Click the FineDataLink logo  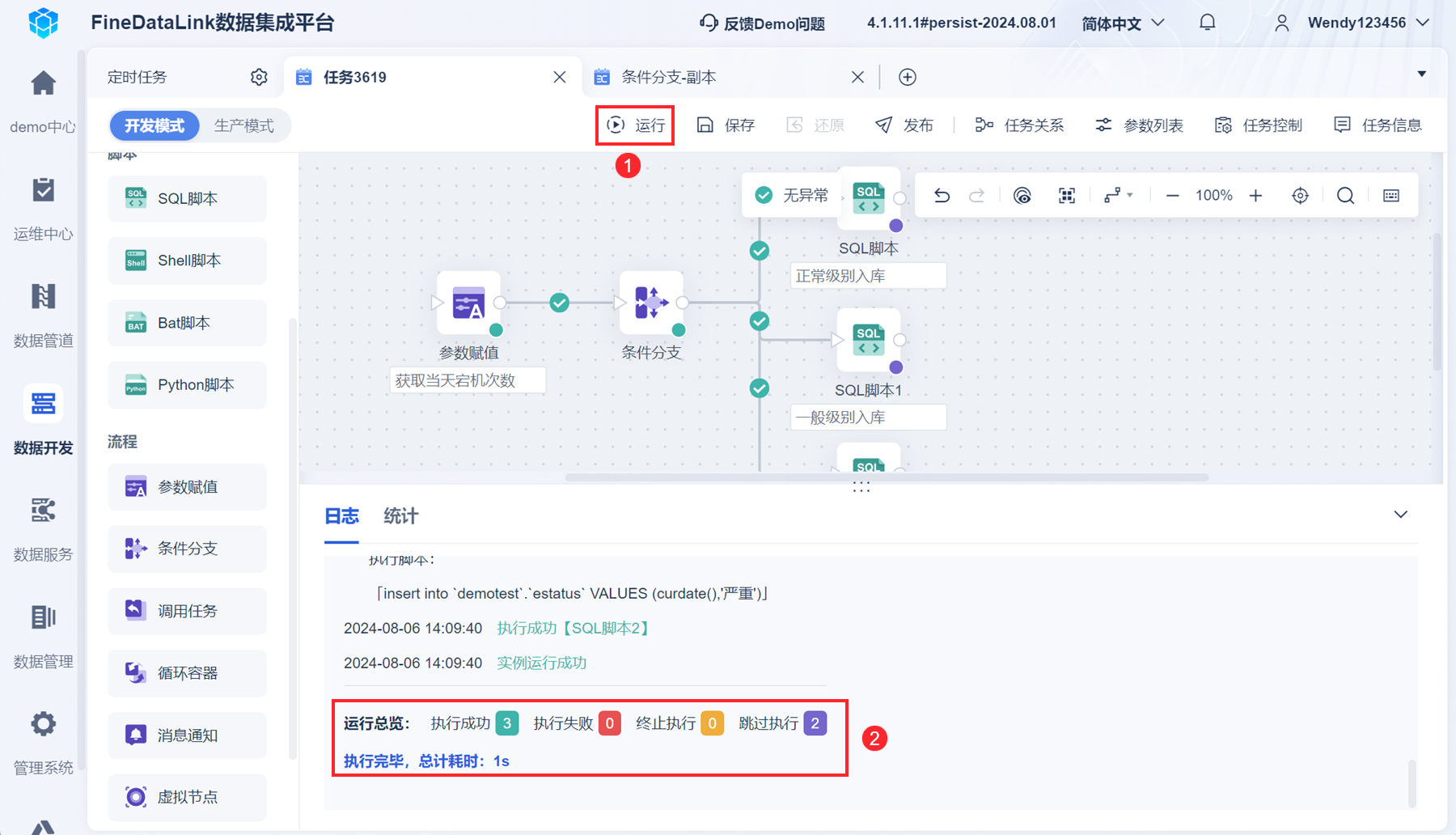[44, 23]
